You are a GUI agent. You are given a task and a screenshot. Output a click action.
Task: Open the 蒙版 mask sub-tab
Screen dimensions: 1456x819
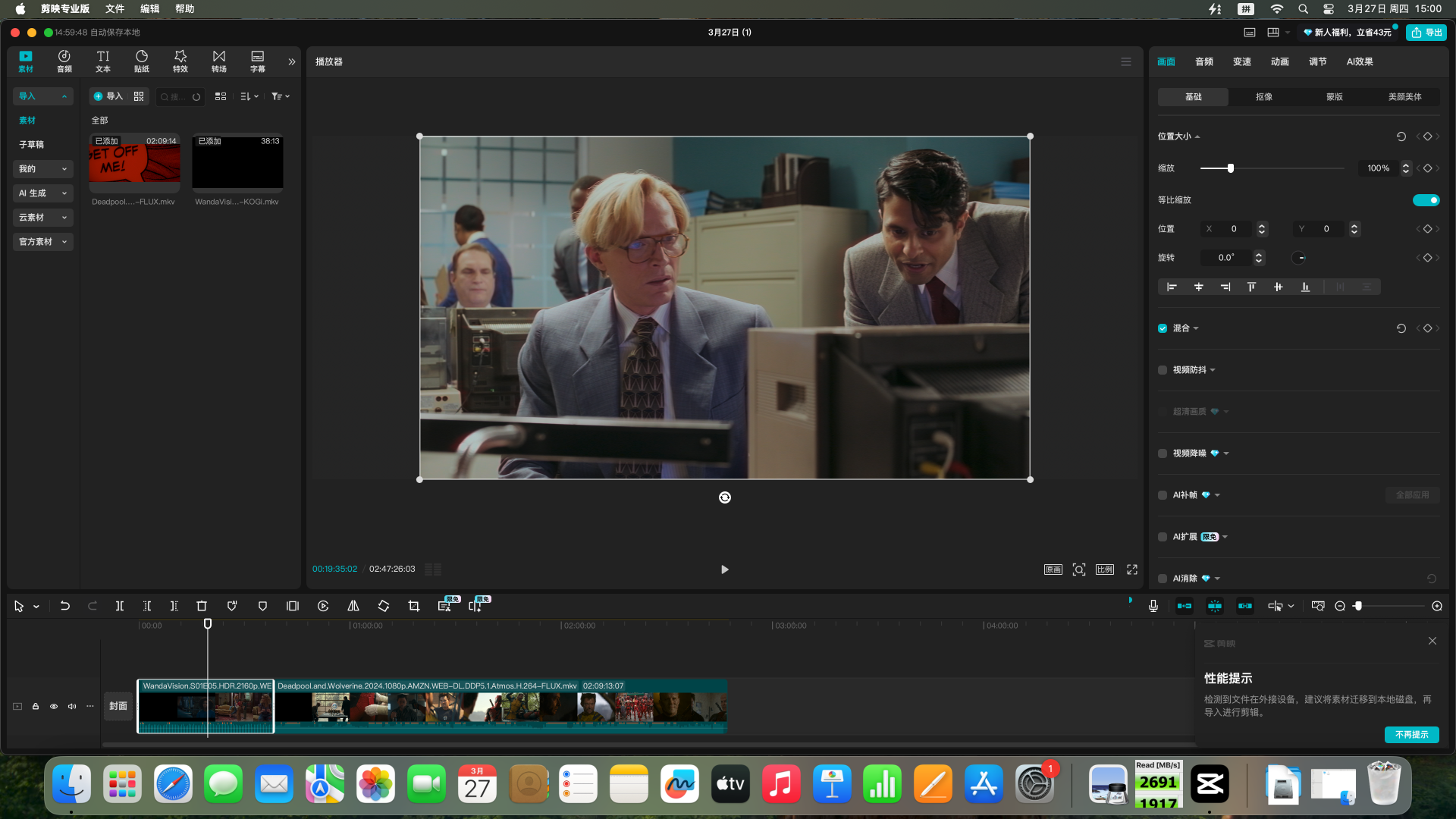point(1335,97)
